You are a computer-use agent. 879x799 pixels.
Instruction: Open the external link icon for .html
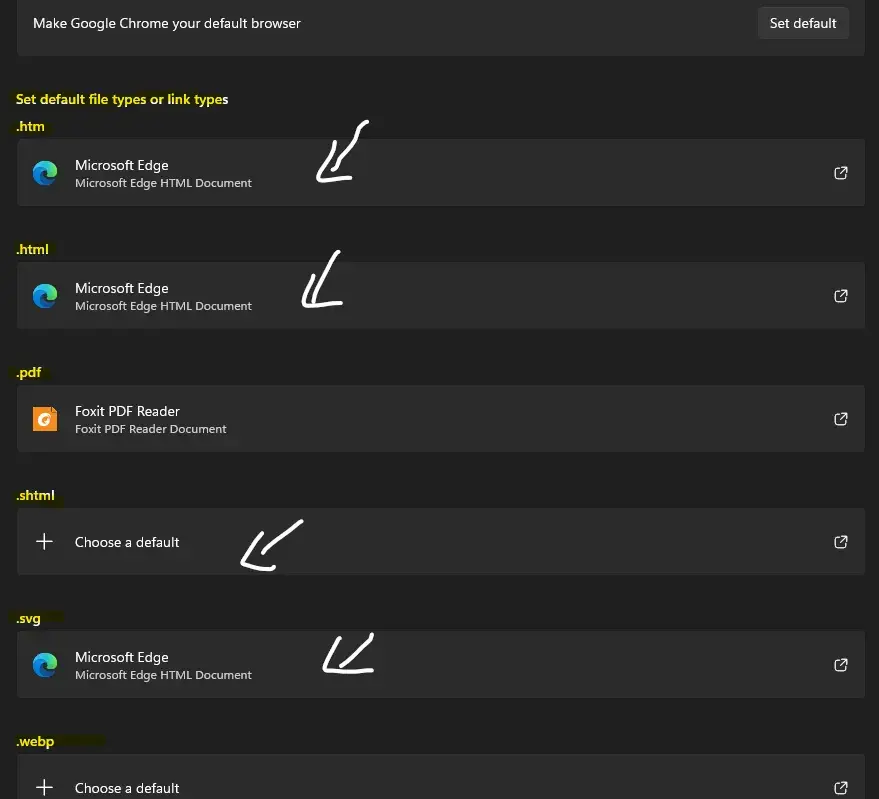coord(841,296)
